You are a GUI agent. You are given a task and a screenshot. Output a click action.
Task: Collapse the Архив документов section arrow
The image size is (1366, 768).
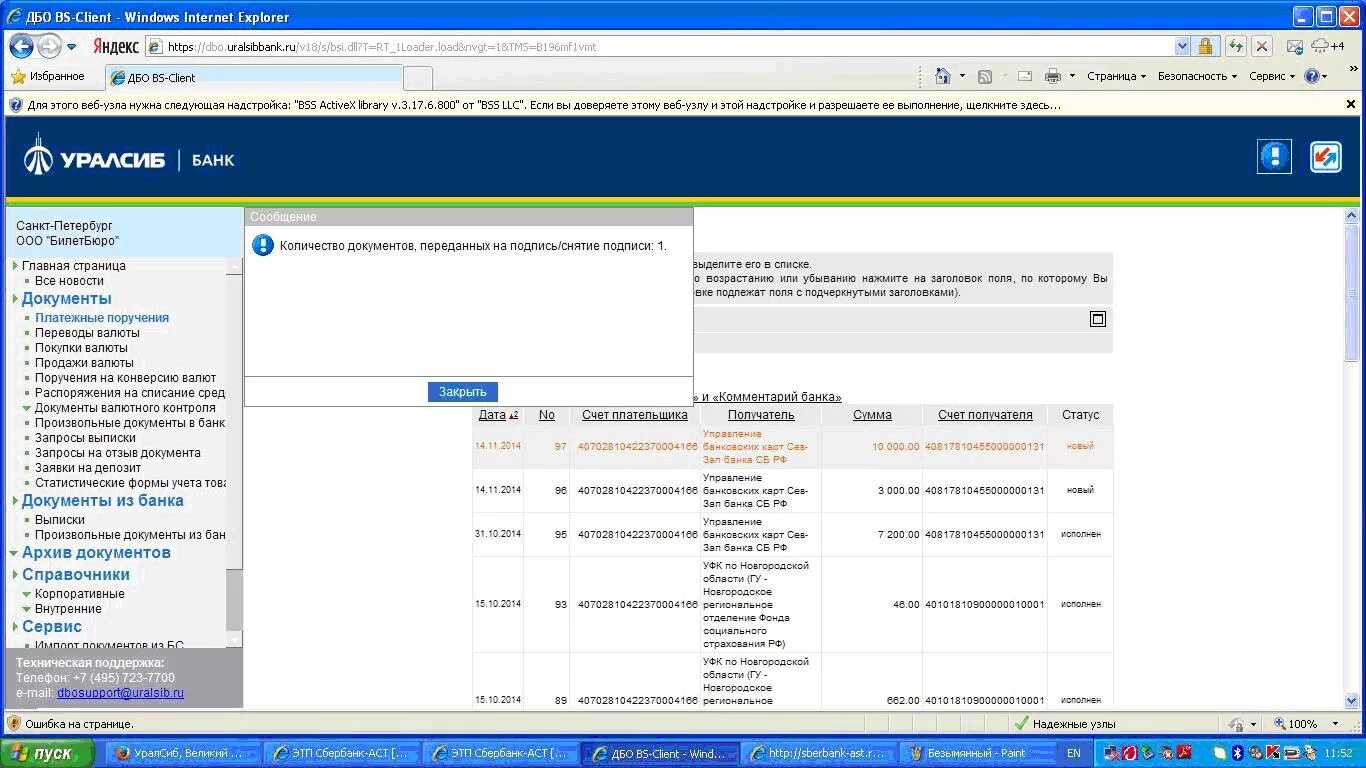point(14,553)
